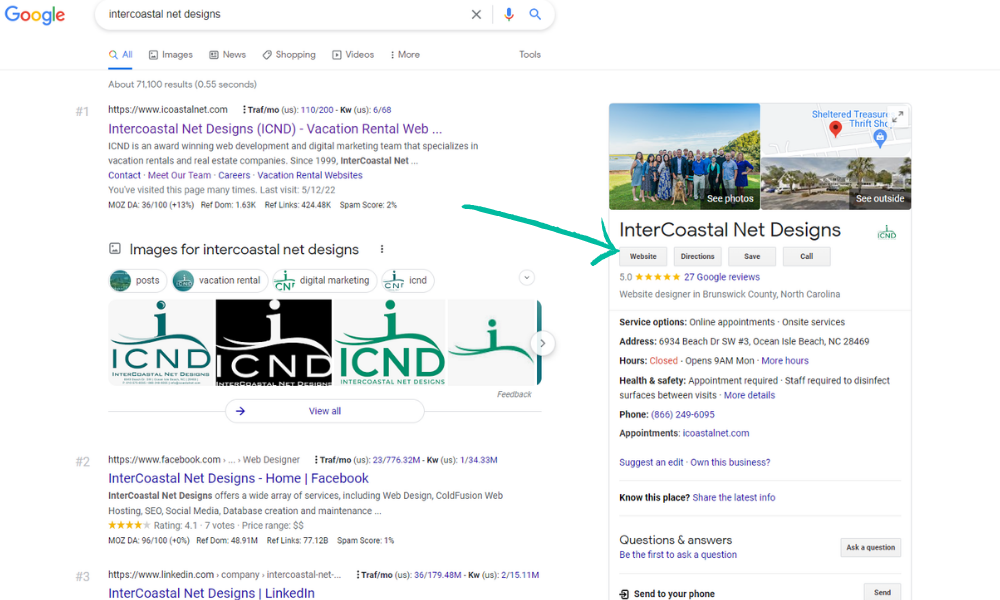Advance image carousel with right arrow

pos(542,343)
